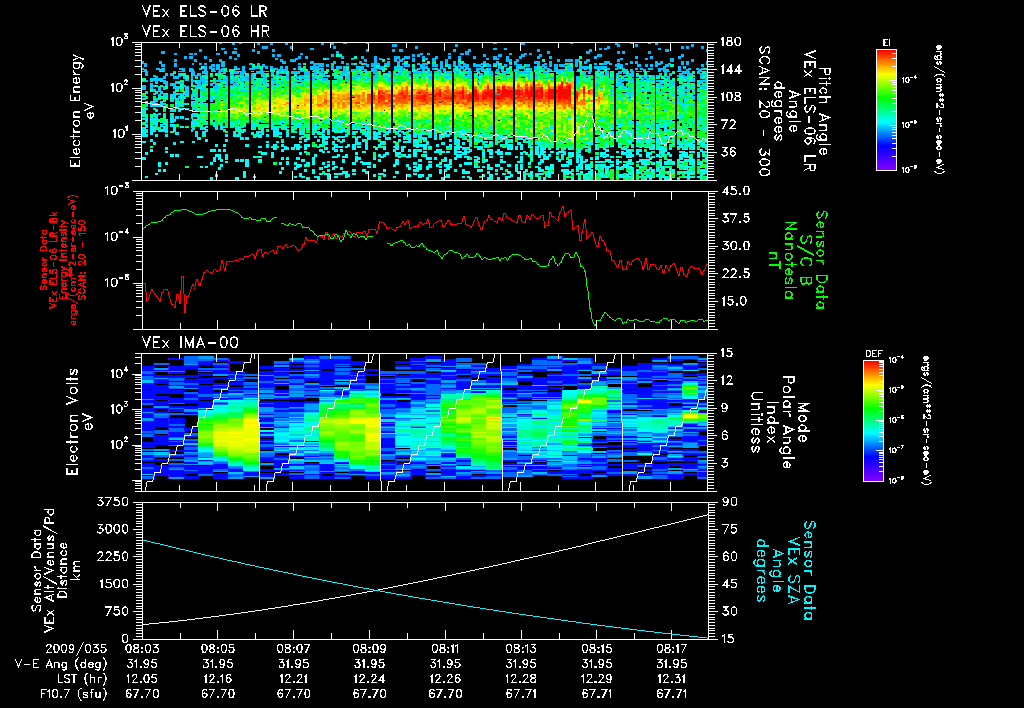Image resolution: width=1024 pixels, height=708 pixels.
Task: Click the LST value 12.24
Action: coord(370,679)
